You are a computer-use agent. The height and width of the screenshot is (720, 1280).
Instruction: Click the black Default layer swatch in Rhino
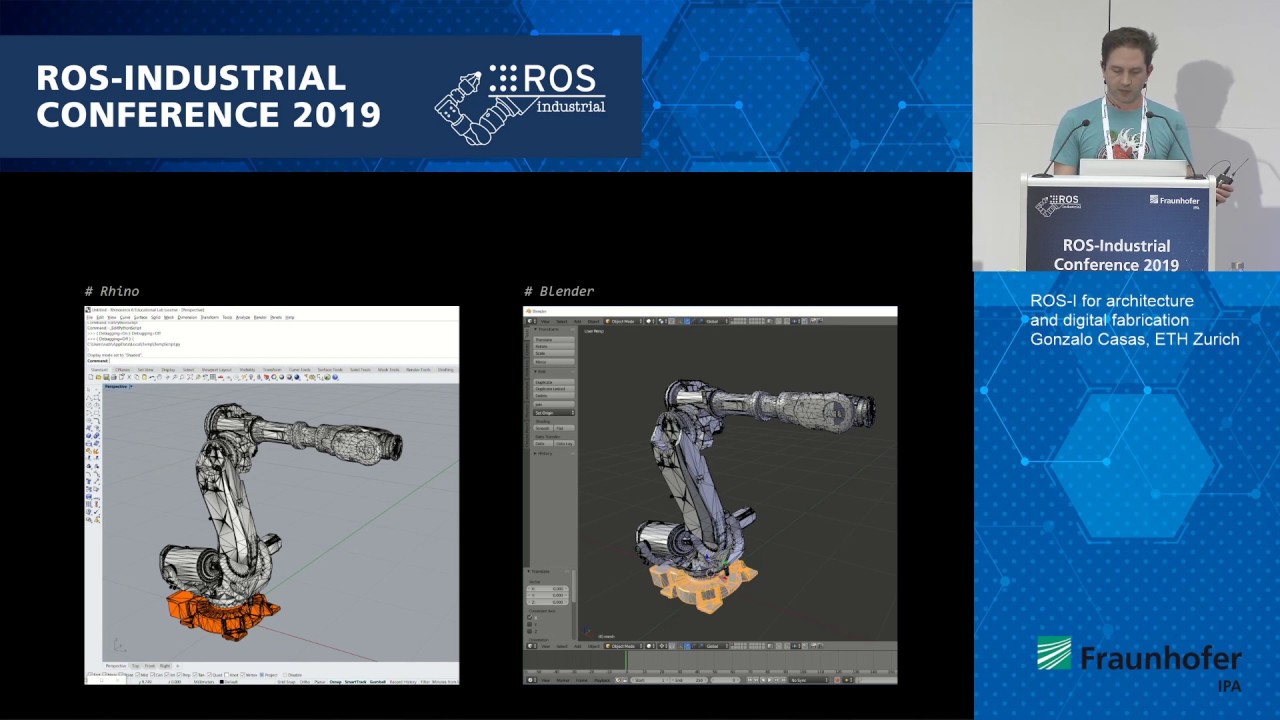pos(221,682)
